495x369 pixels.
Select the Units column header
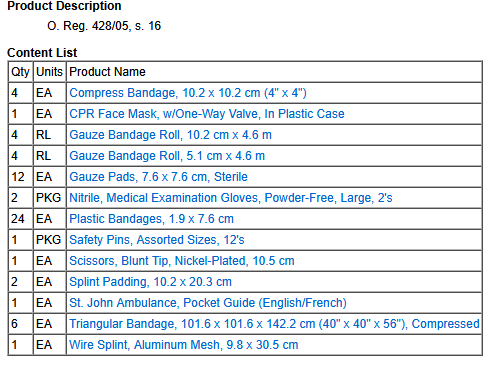point(49,72)
